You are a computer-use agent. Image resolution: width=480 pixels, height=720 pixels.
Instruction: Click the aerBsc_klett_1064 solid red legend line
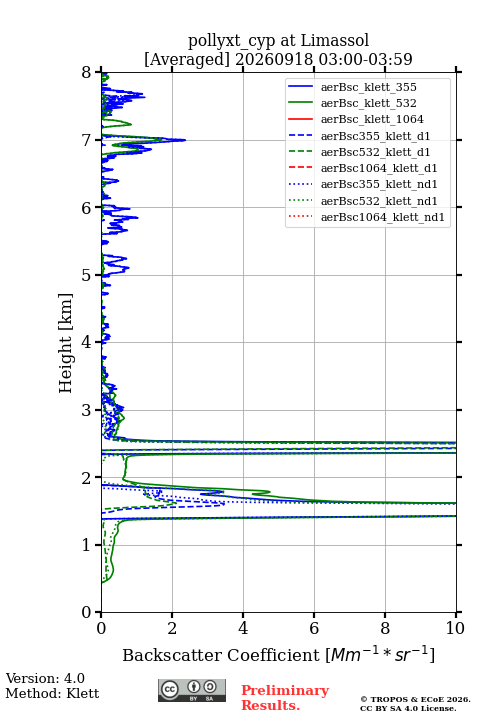pyautogui.click(x=300, y=119)
